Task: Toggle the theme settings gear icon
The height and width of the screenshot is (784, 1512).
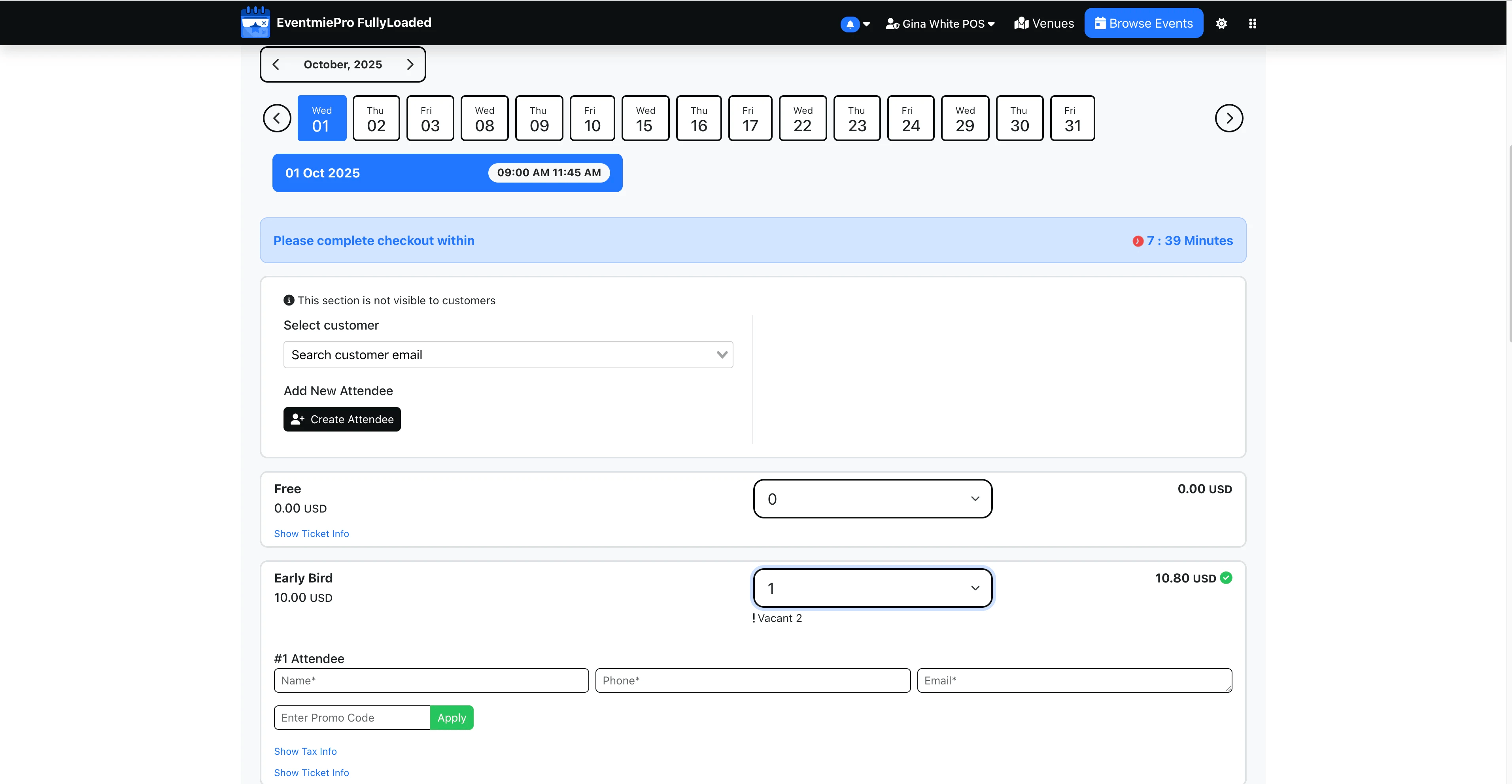Action: 1221,23
